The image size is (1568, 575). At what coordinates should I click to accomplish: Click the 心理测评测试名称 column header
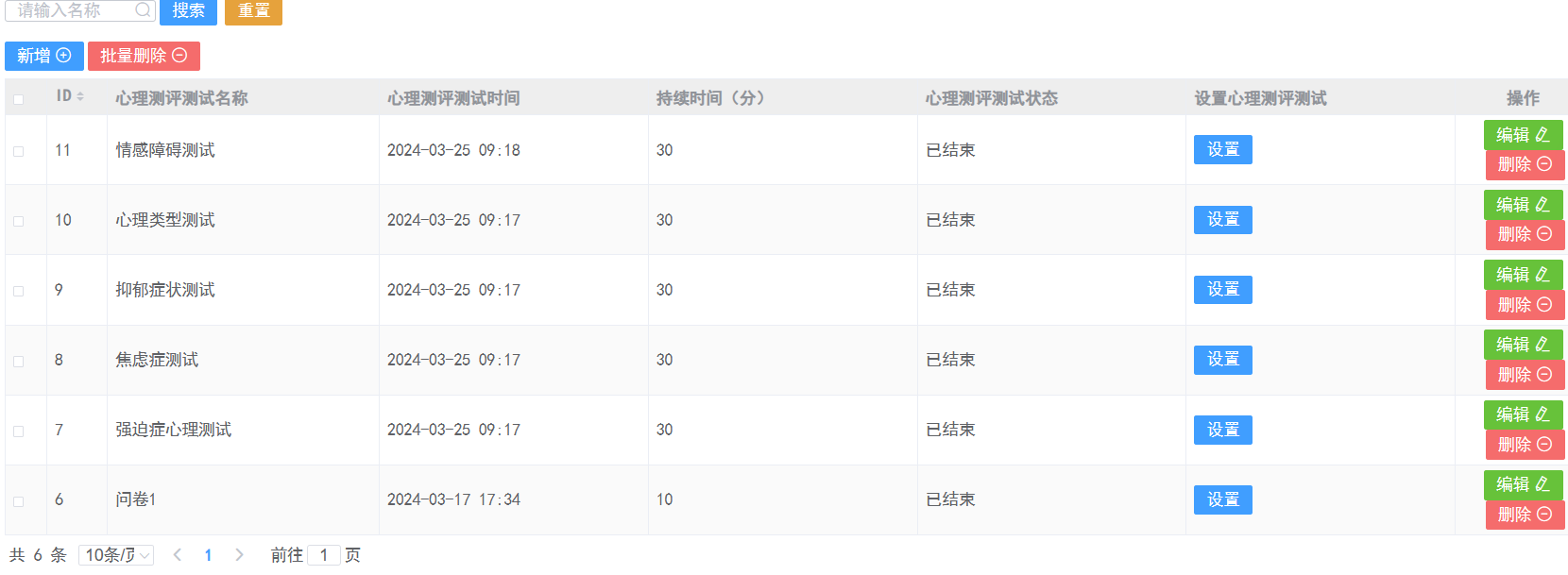click(181, 98)
